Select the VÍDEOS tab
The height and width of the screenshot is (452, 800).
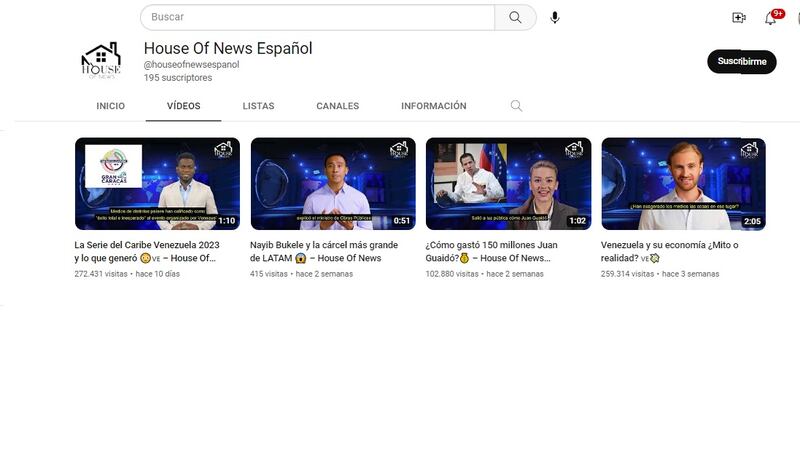point(184,106)
